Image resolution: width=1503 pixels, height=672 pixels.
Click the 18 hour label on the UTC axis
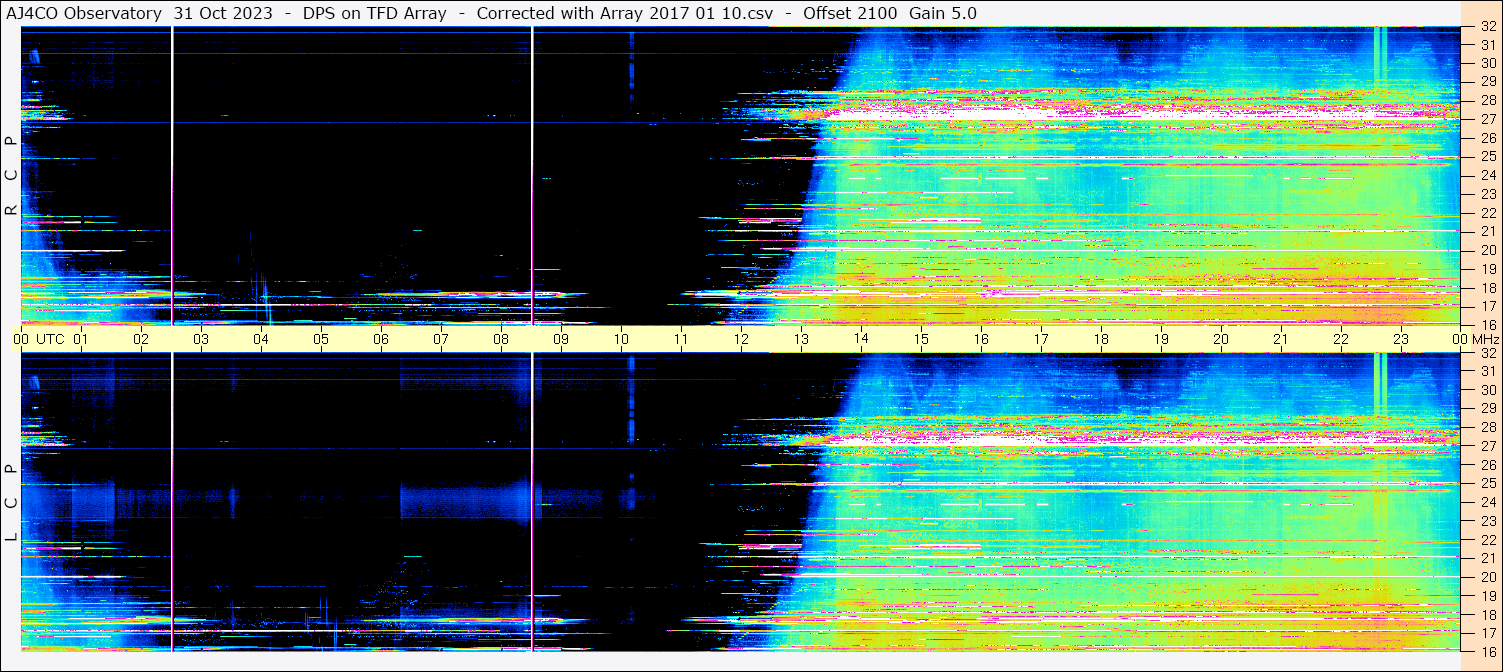[x=1101, y=339]
